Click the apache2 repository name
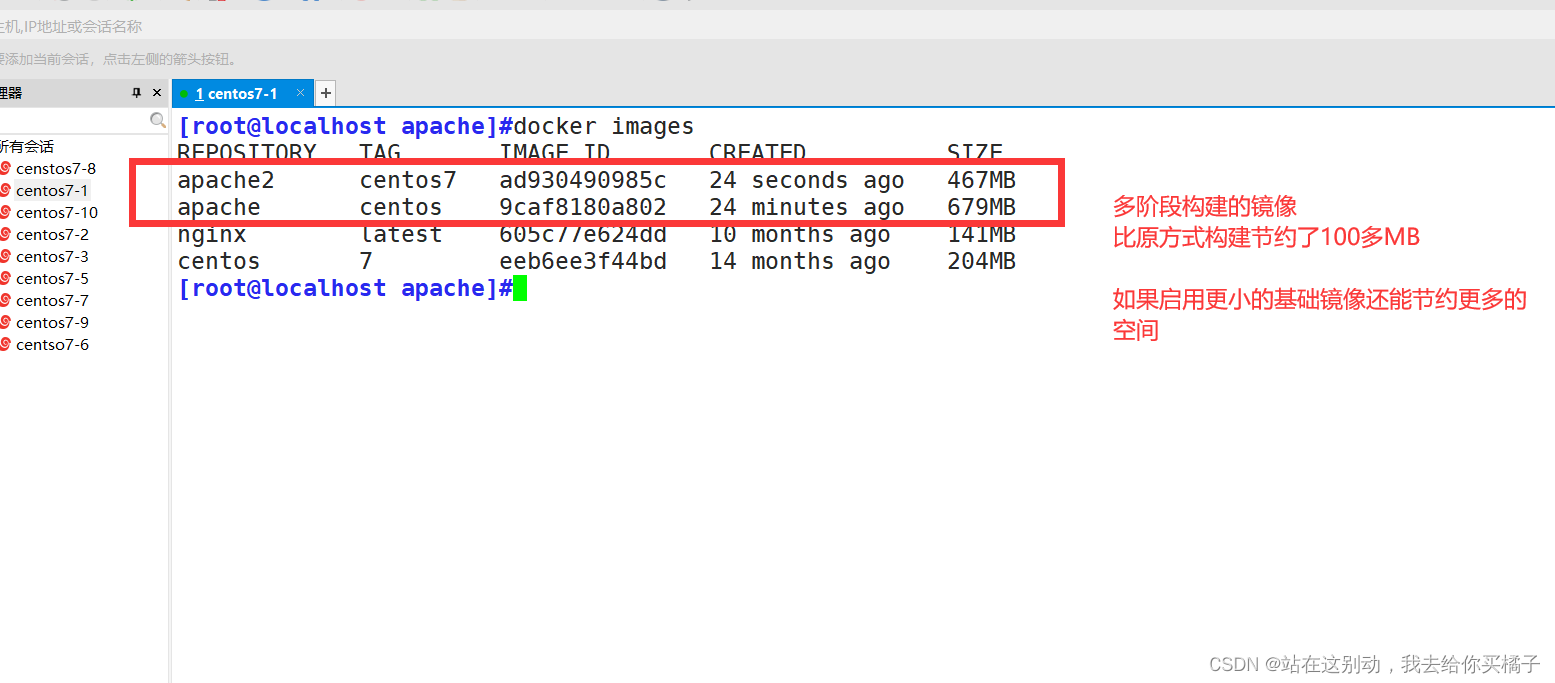 tap(226, 181)
